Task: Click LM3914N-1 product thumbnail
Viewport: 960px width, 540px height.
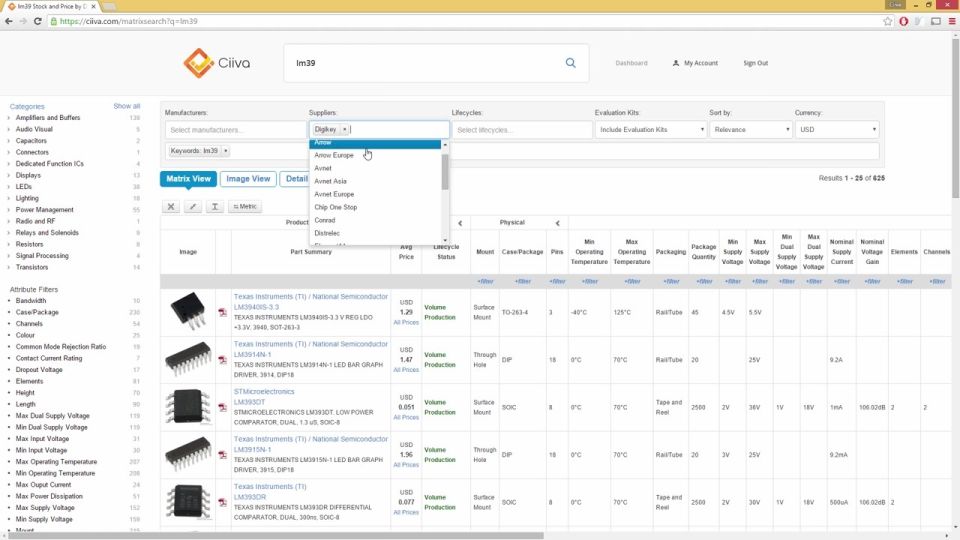Action: pos(188,359)
